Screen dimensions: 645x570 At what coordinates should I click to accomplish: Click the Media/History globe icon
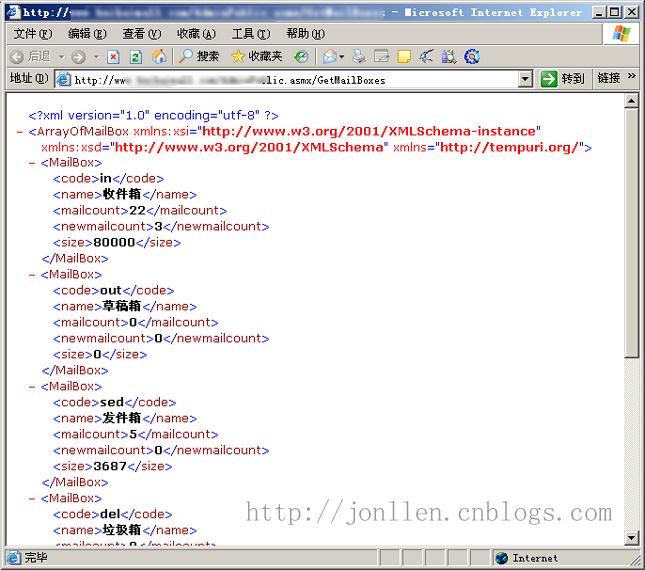301,57
